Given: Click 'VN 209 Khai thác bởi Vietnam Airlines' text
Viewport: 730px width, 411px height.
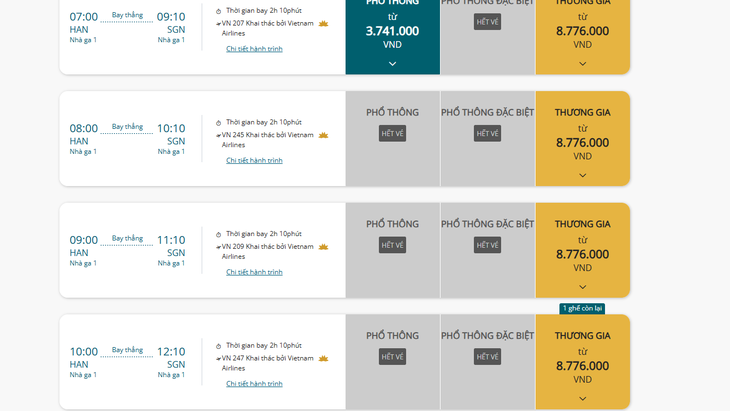Looking at the screenshot, I should coord(268,251).
